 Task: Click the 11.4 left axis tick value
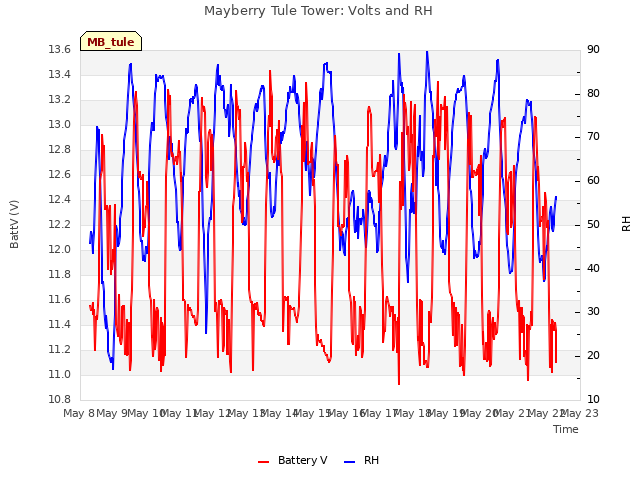tap(60, 324)
